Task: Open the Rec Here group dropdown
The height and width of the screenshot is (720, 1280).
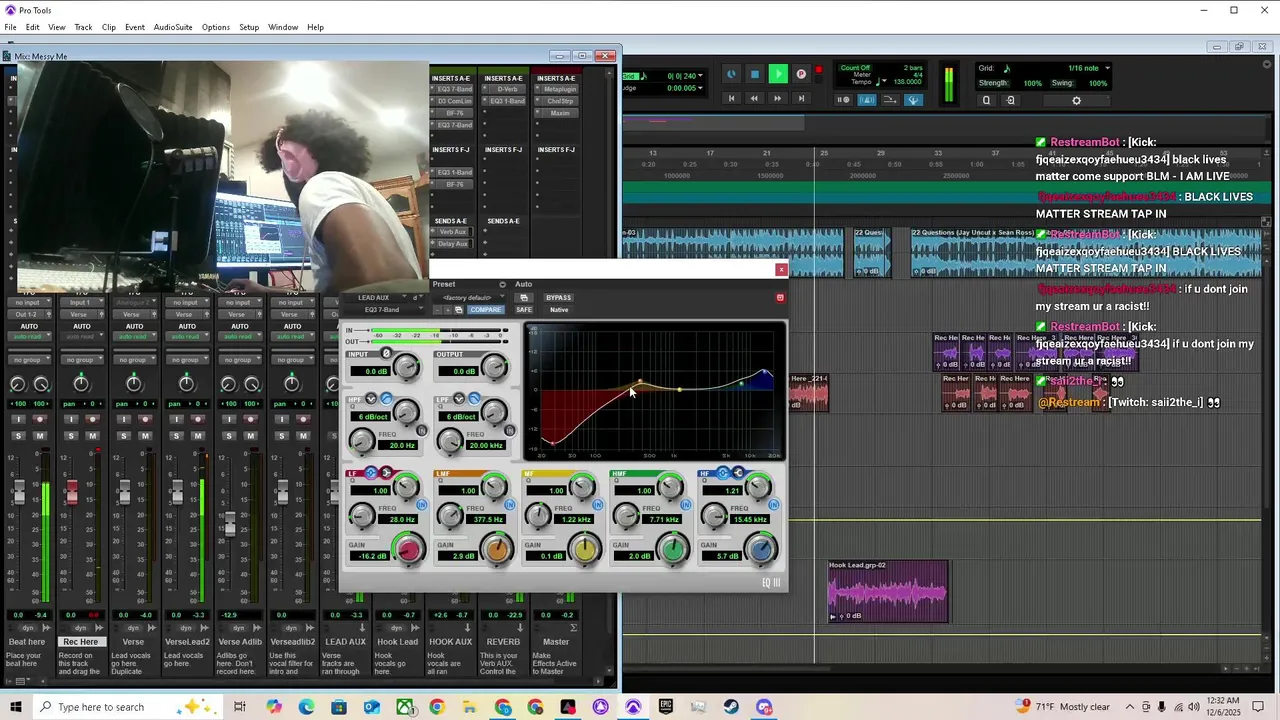Action: click(81, 359)
